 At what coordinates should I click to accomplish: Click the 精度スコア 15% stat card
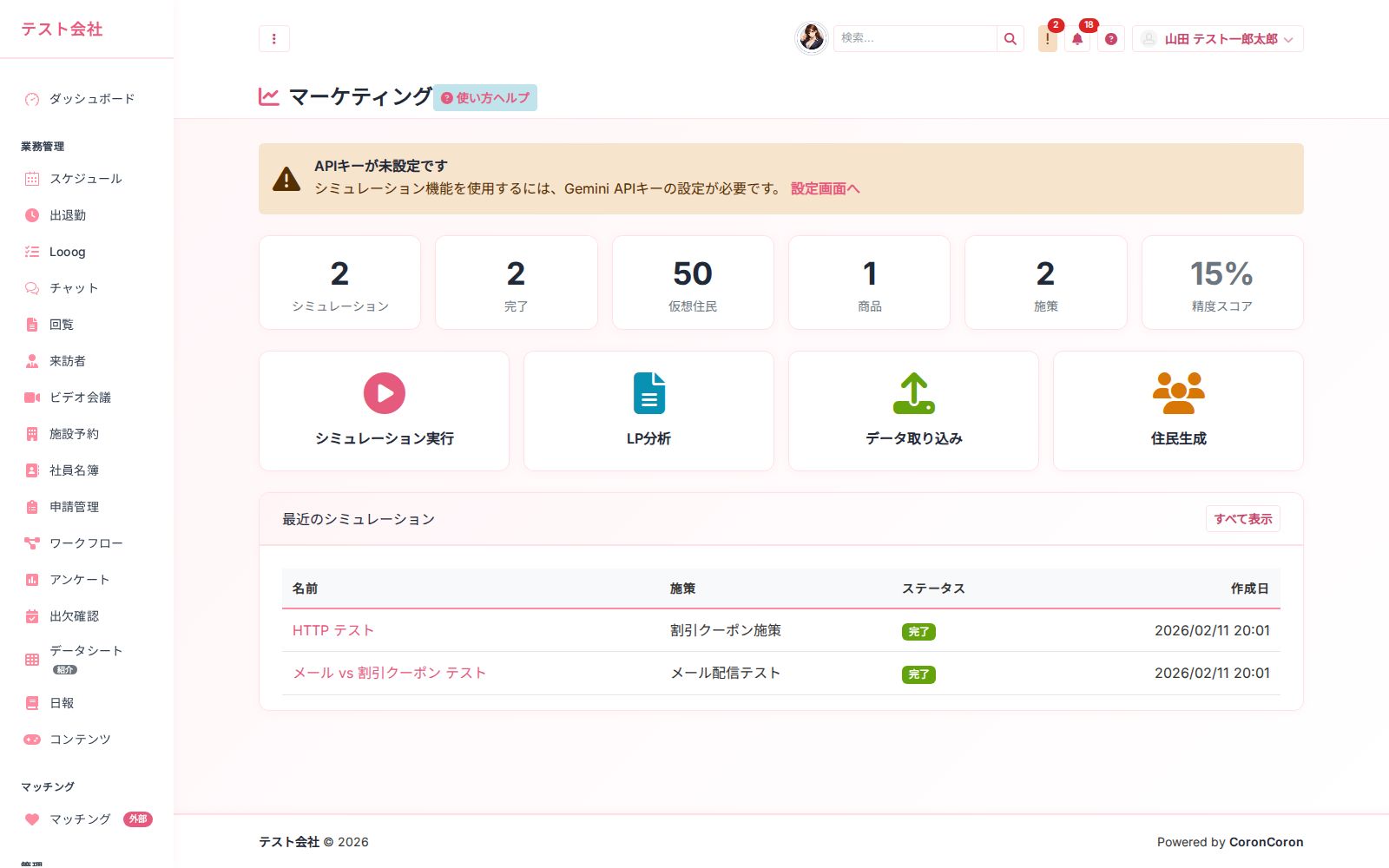1222,283
